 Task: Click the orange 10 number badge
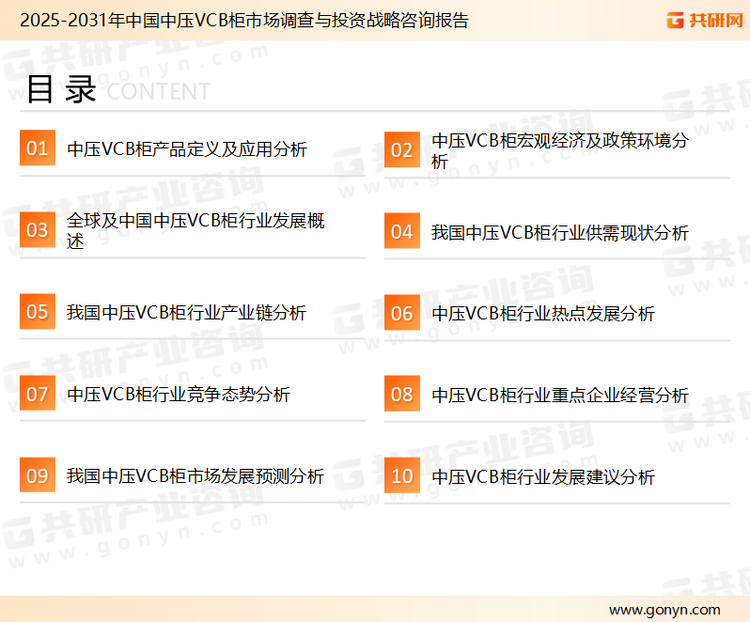click(x=402, y=476)
